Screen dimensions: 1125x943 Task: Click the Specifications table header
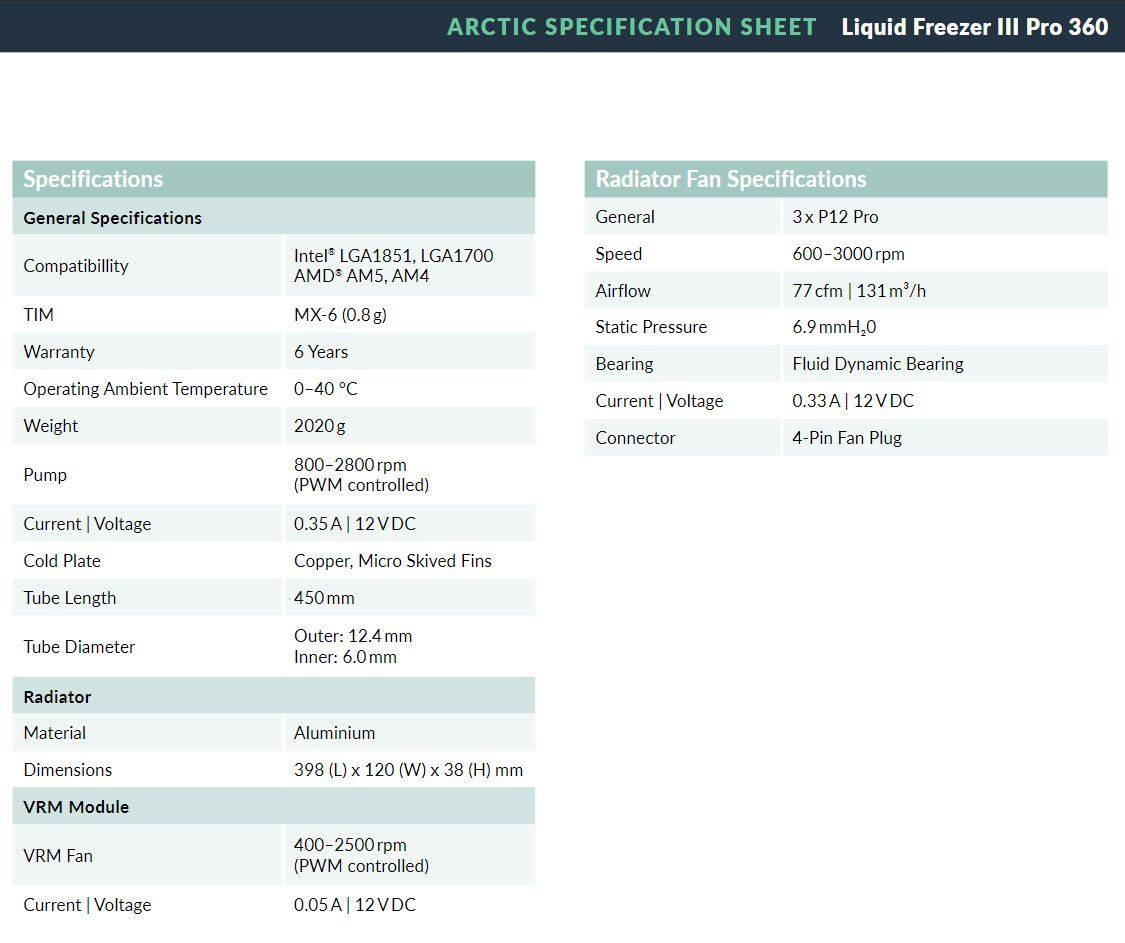click(93, 179)
